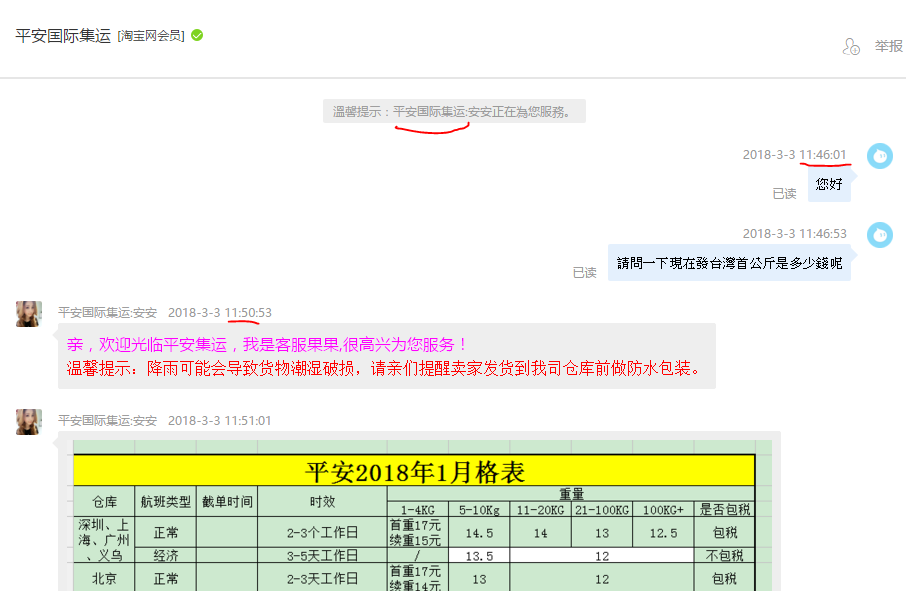Click the 13.5 price cell
906x591 pixels.
[479, 555]
